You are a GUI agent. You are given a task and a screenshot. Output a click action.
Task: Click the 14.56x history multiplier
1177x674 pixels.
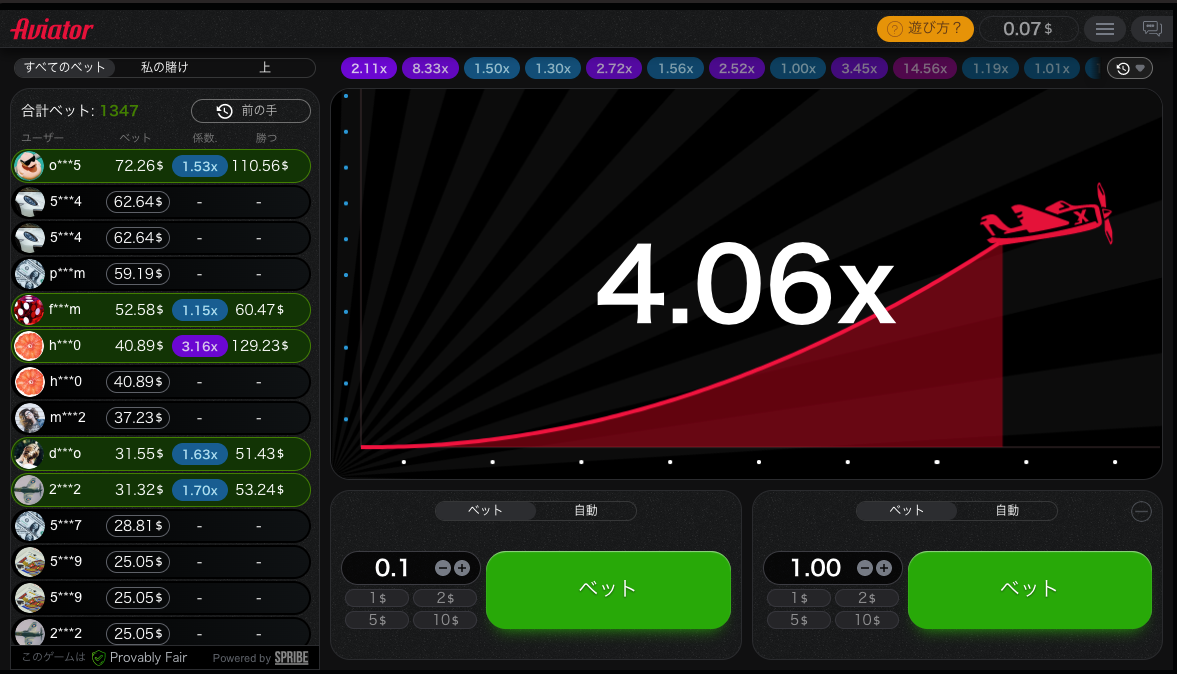[x=925, y=68]
